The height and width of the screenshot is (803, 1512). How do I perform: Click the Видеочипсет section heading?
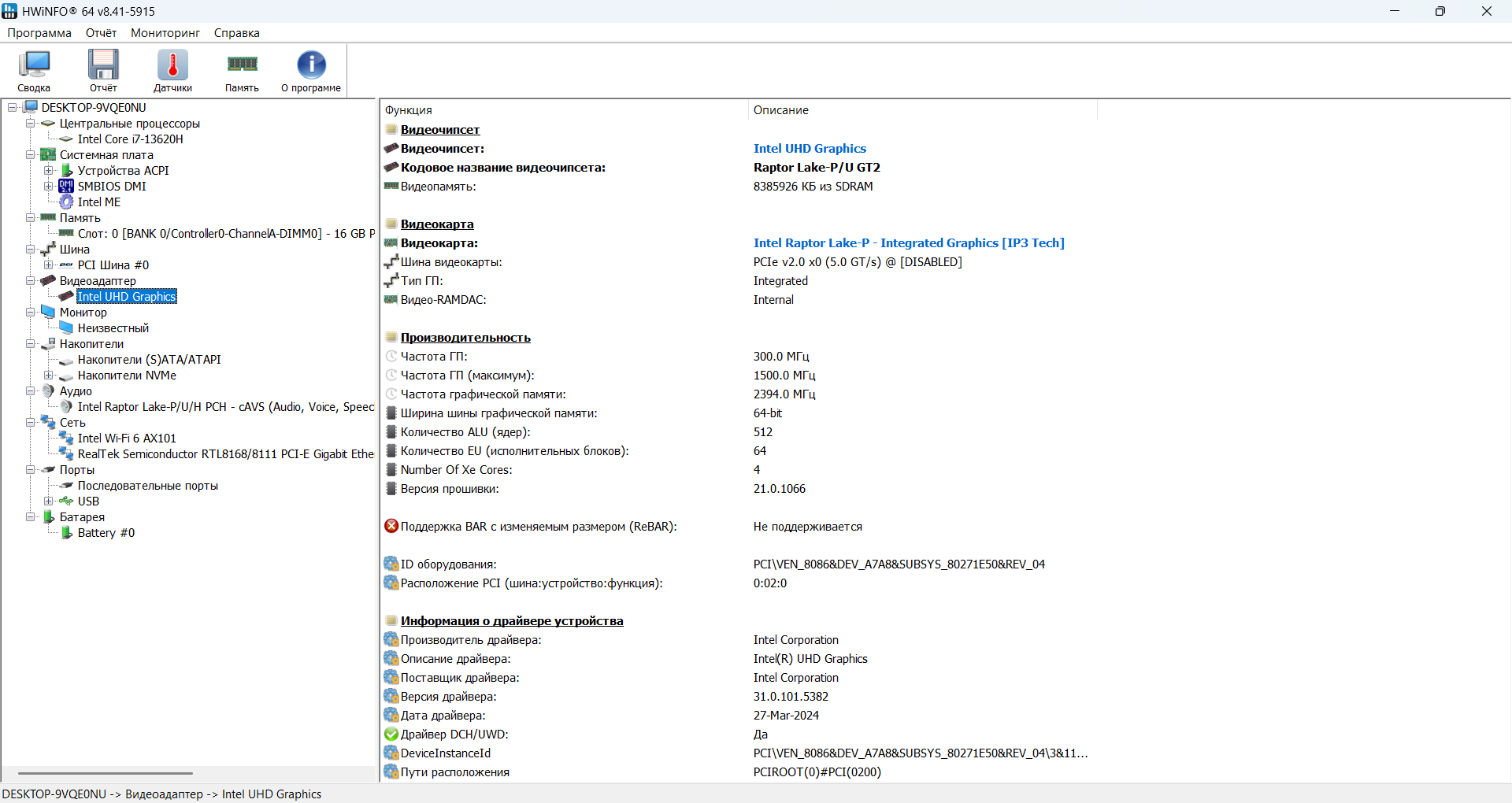pos(440,129)
